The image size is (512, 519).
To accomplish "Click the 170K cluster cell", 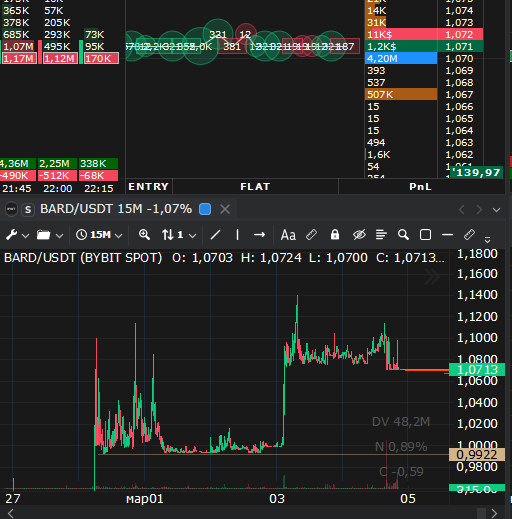I will pos(101,58).
